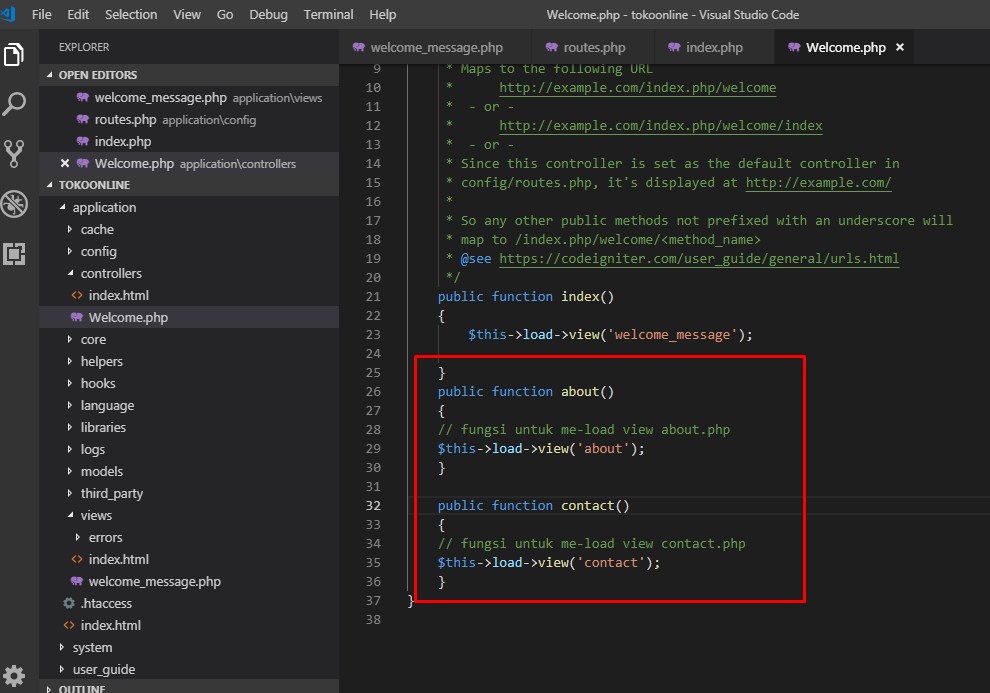
Task: Select Welcome.php in controllers folder
Action: (x=189, y=317)
